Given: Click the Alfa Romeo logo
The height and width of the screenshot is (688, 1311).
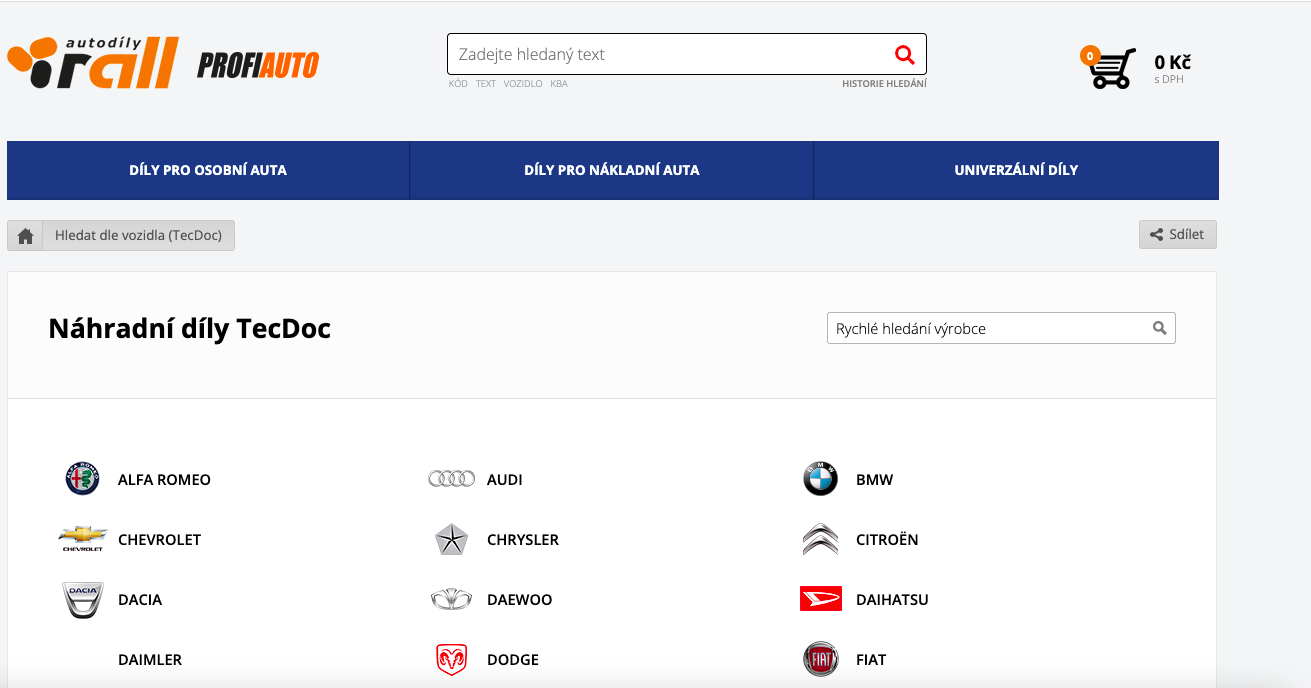Looking at the screenshot, I should [x=83, y=479].
